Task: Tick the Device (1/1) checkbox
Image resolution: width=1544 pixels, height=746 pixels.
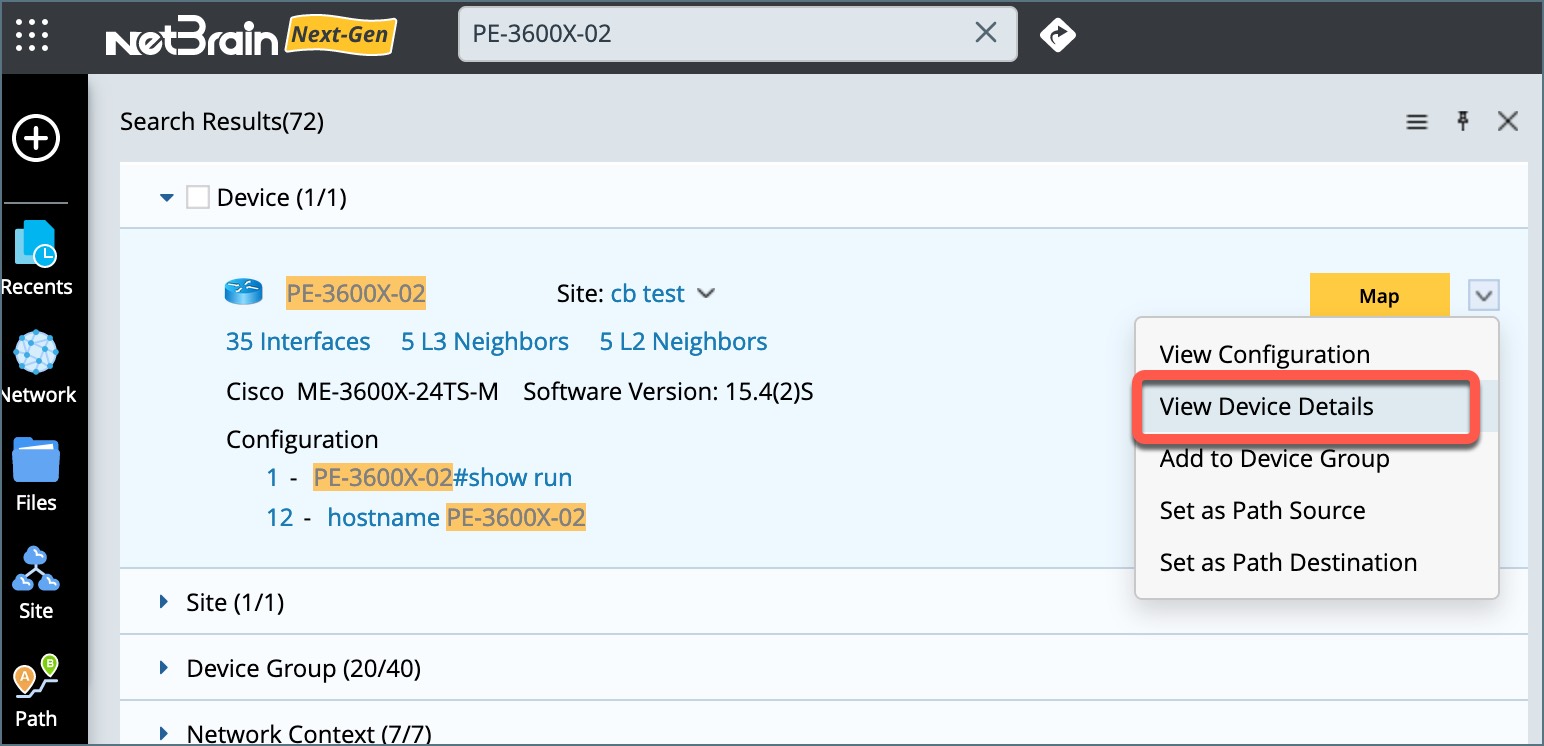Action: [198, 198]
